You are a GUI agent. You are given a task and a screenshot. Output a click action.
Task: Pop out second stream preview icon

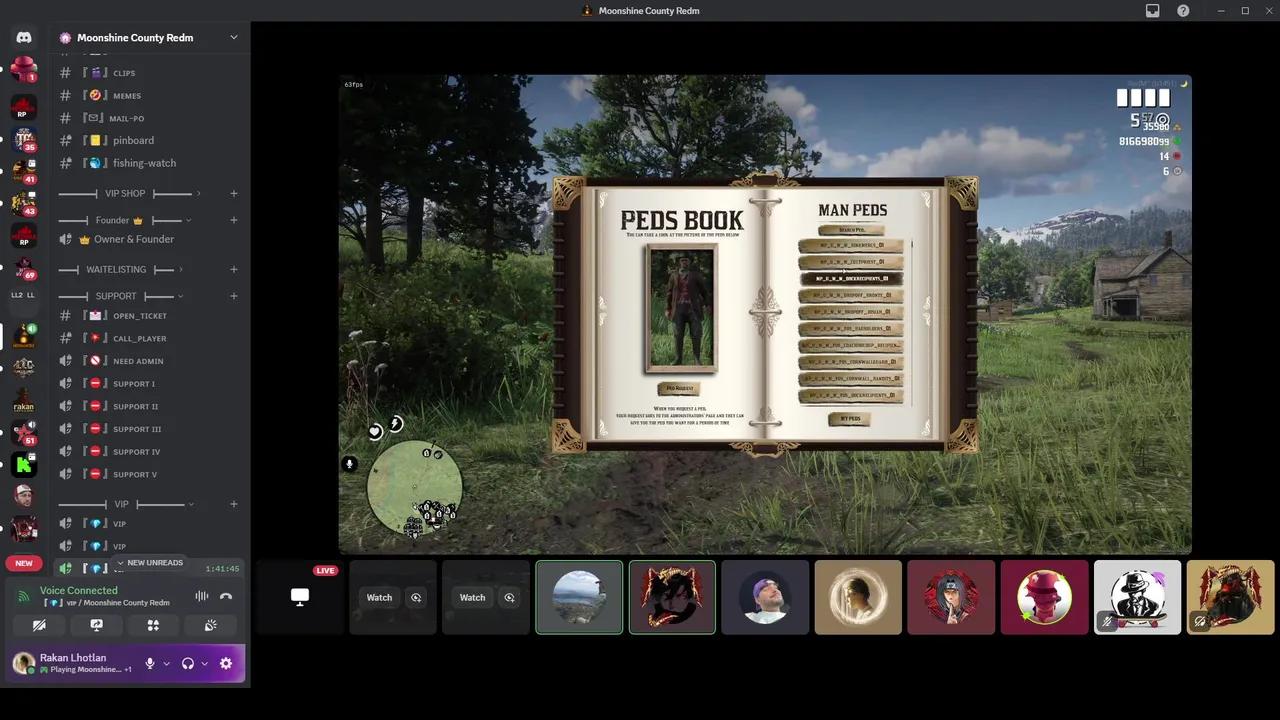(509, 598)
